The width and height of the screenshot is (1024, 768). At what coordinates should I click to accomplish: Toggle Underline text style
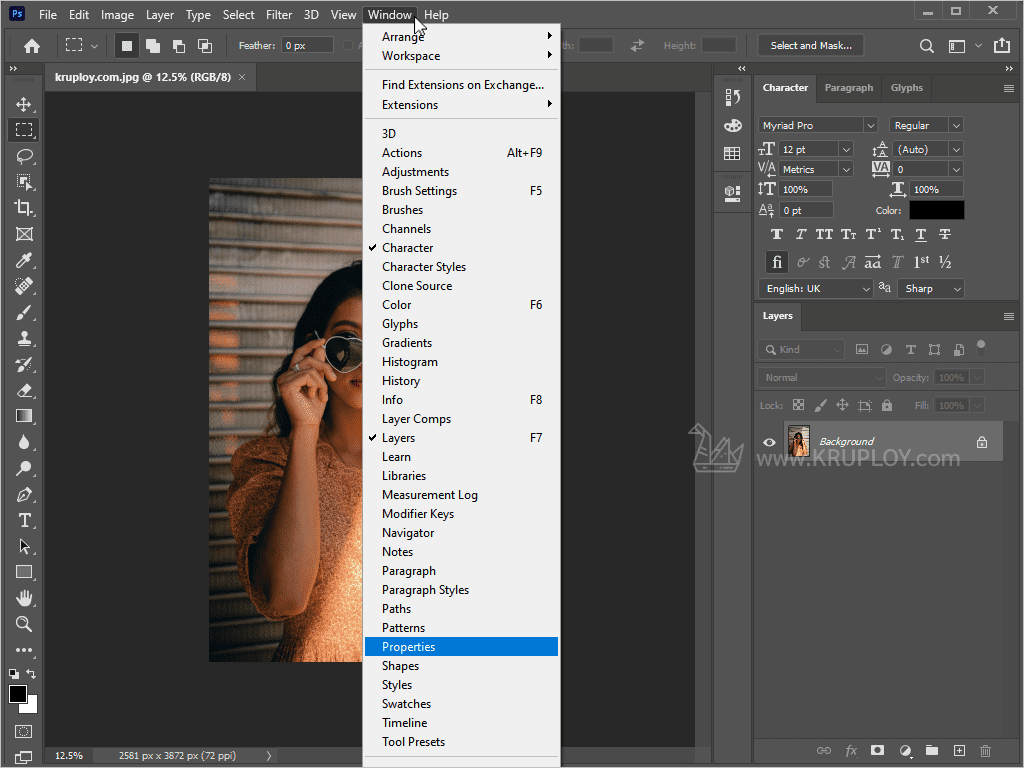point(921,234)
